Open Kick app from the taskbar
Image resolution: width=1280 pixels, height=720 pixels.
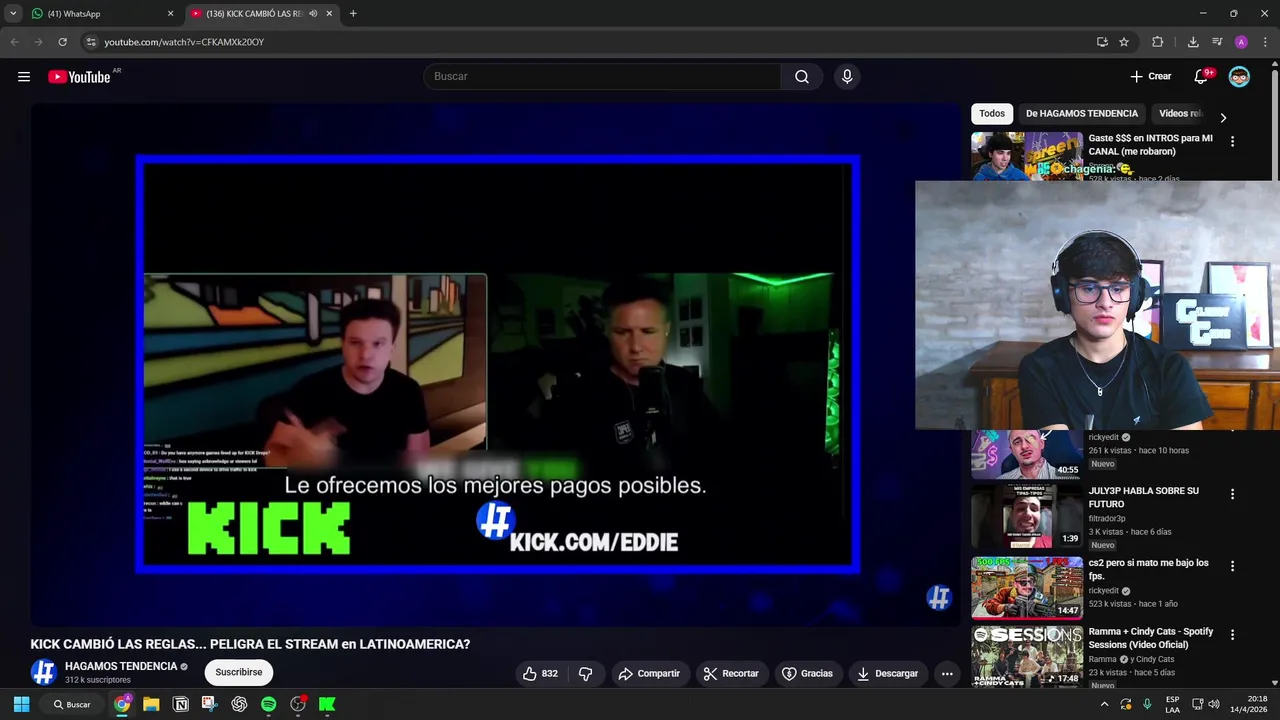pyautogui.click(x=327, y=704)
